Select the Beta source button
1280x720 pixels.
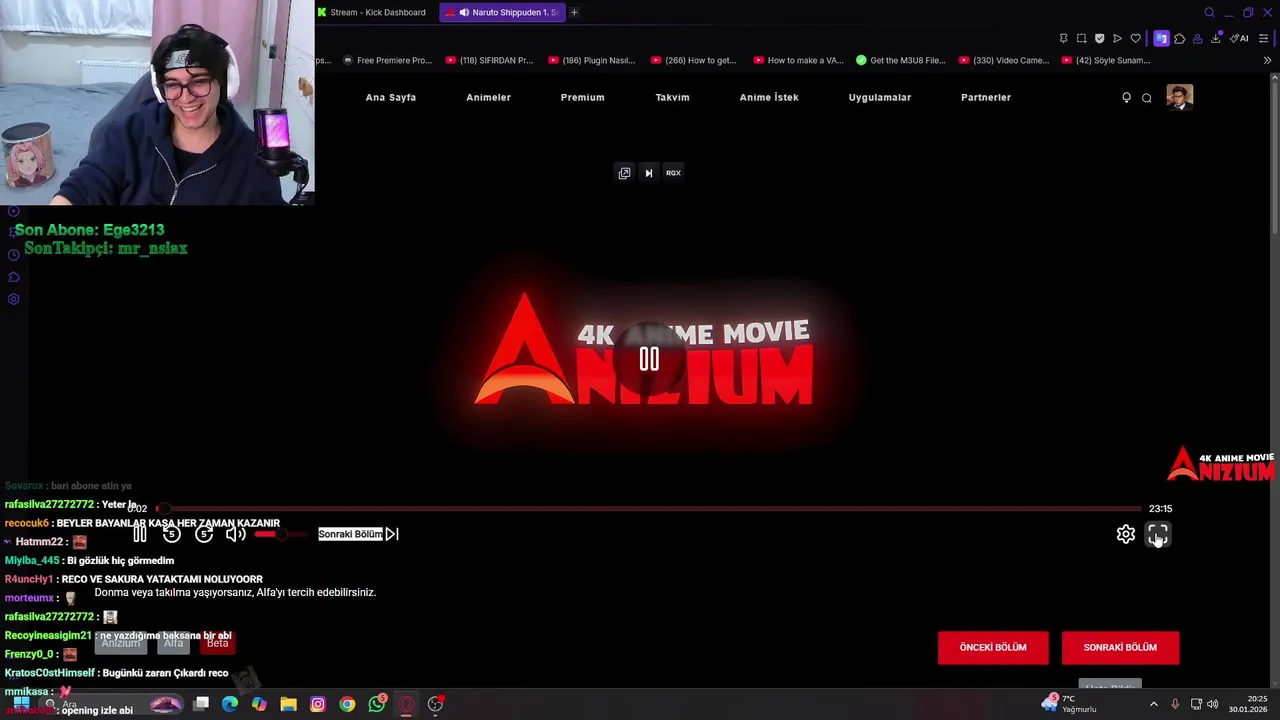[x=218, y=643]
